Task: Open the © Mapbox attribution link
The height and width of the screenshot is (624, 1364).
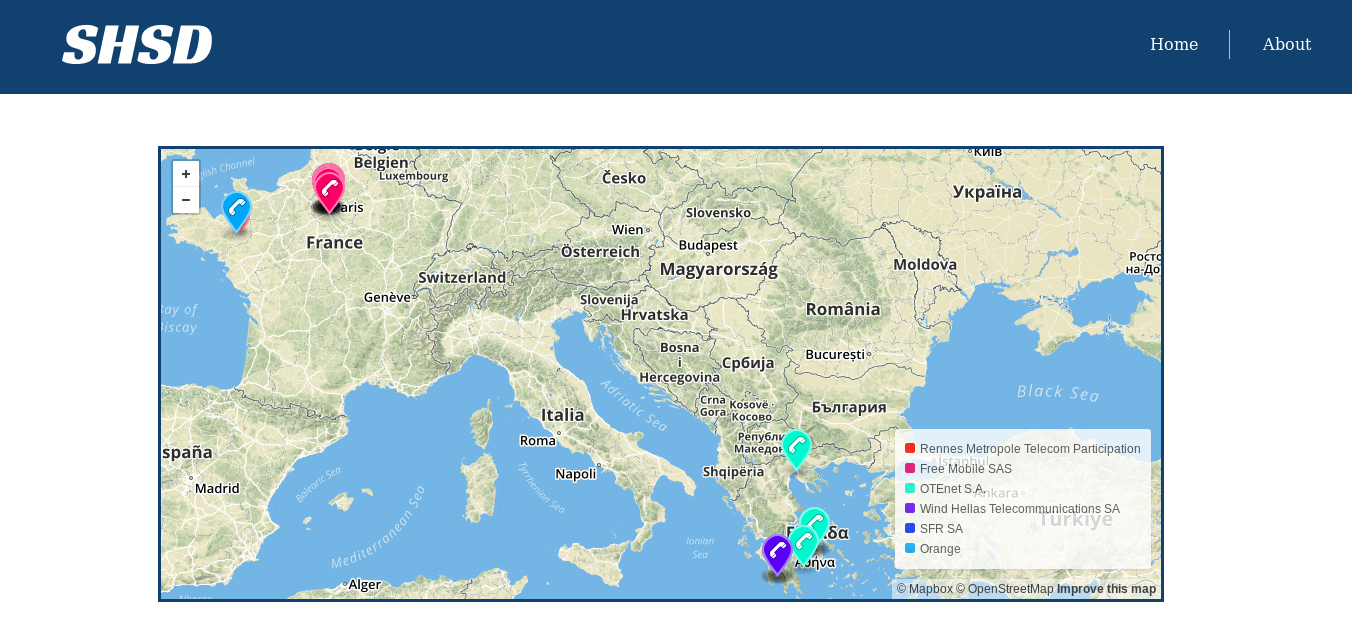Action: click(925, 589)
